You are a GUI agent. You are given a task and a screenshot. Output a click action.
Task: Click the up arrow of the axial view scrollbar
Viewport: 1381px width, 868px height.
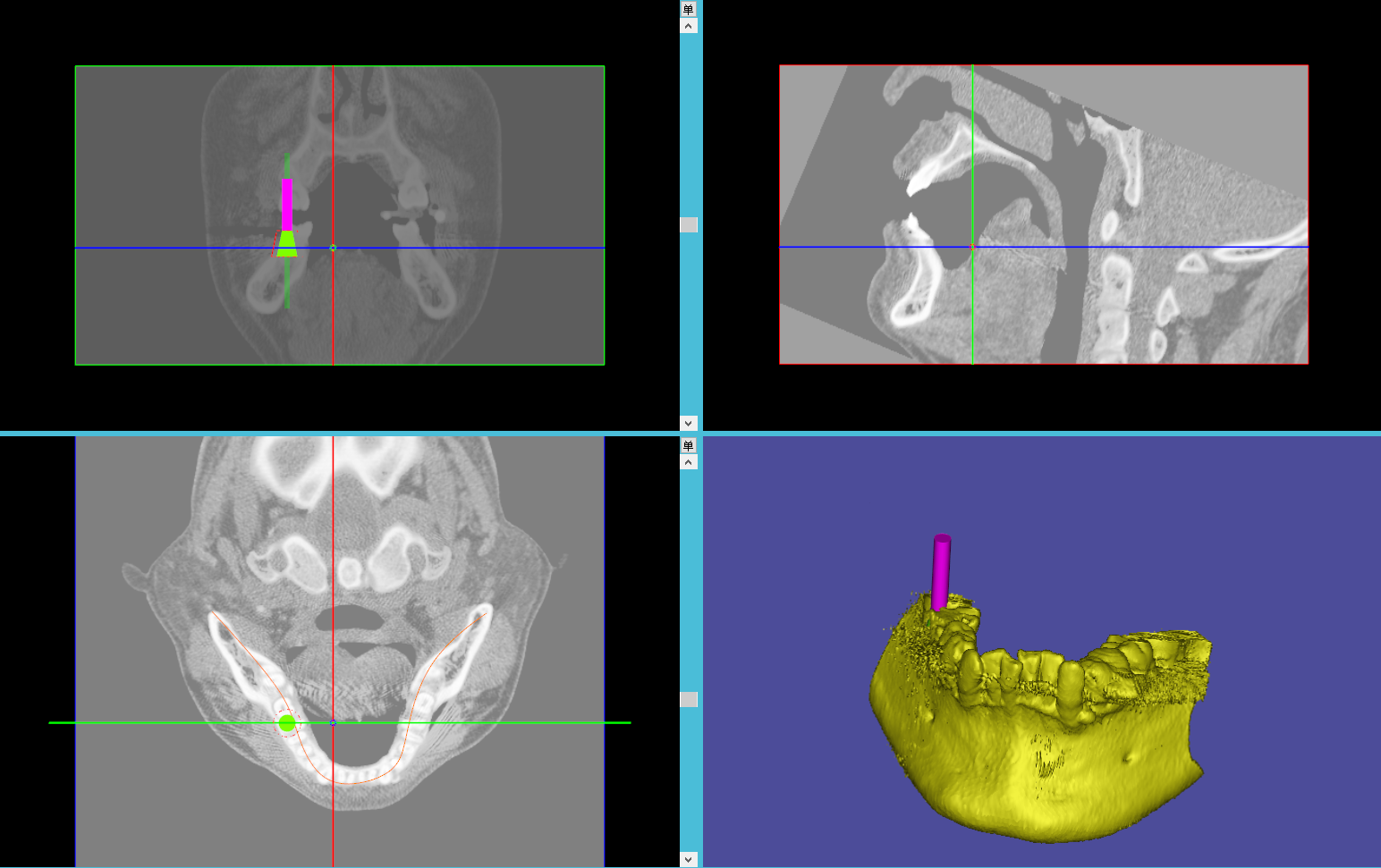pos(688,462)
